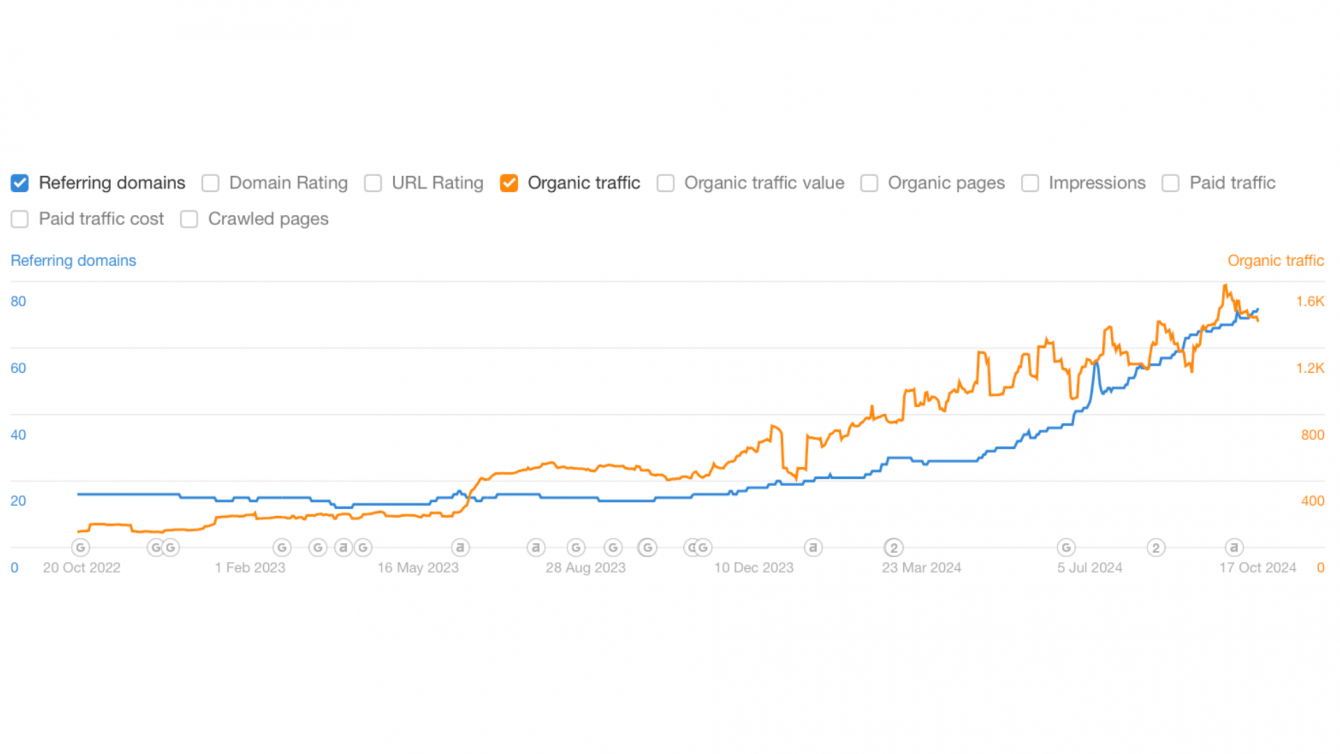Check the Paid traffic cost checkbox

pos(20,219)
